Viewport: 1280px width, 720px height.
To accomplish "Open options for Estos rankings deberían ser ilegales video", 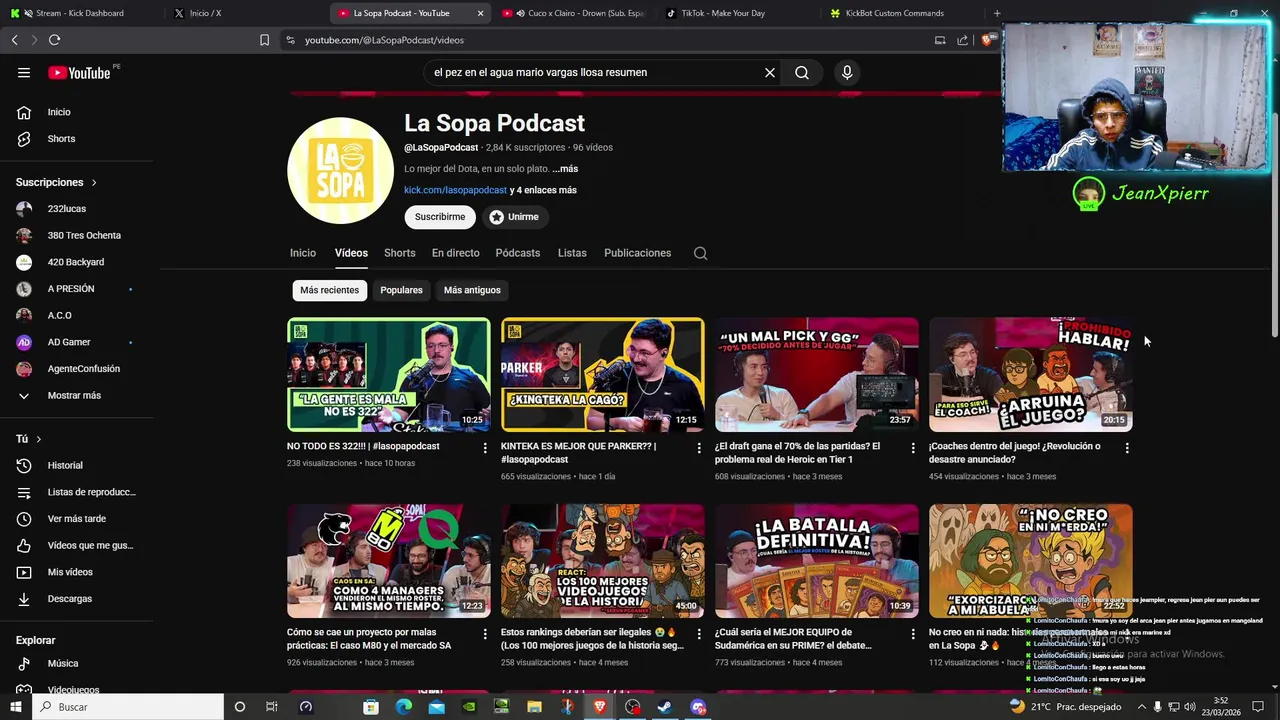I will [699, 634].
